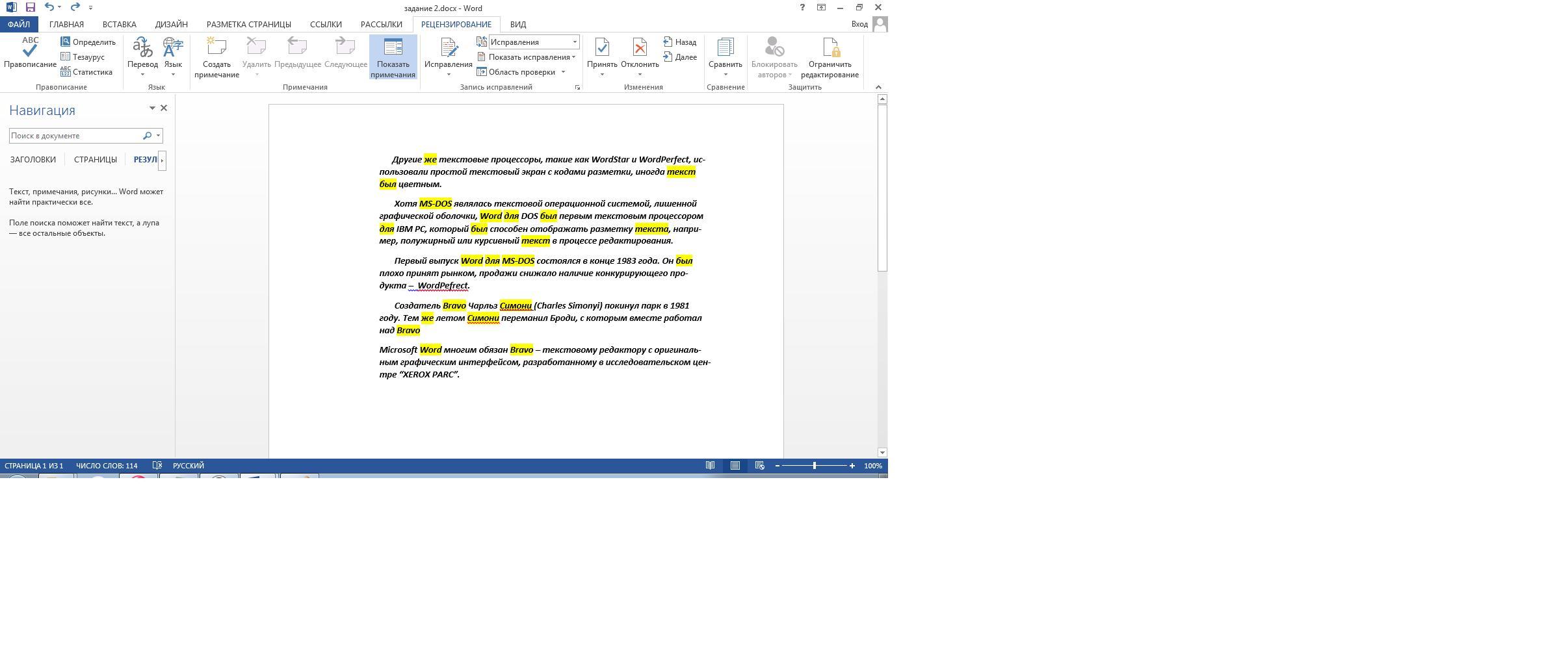Open Customize Quick Access Toolbar dropdown
The height and width of the screenshot is (660, 1568).
click(x=90, y=8)
